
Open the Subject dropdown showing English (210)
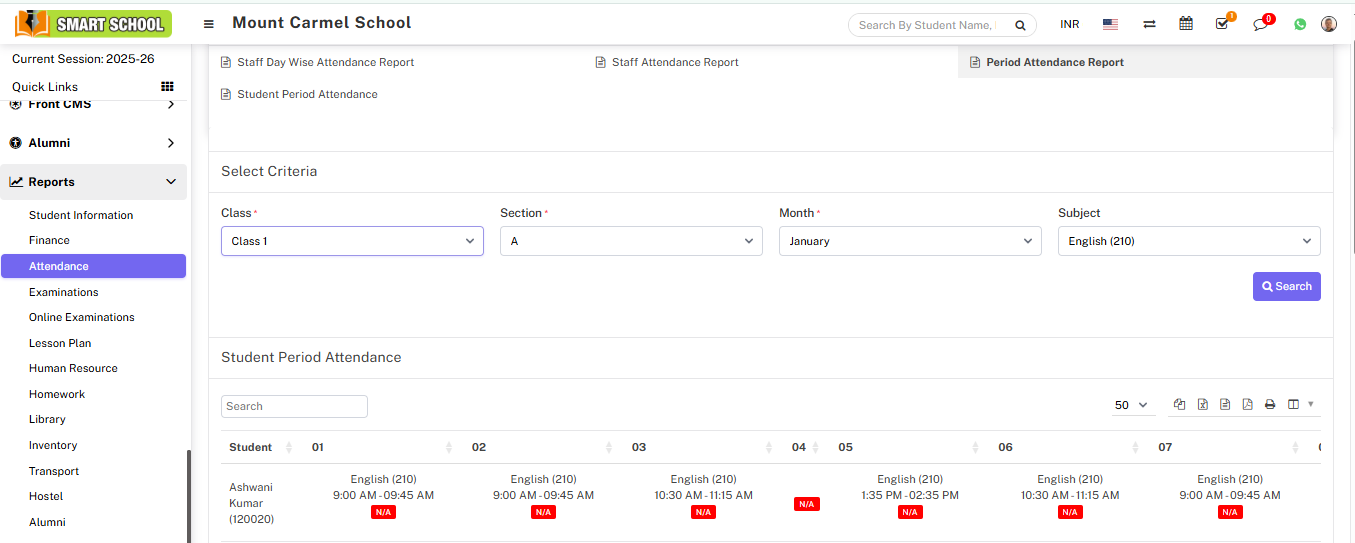pyautogui.click(x=1189, y=241)
